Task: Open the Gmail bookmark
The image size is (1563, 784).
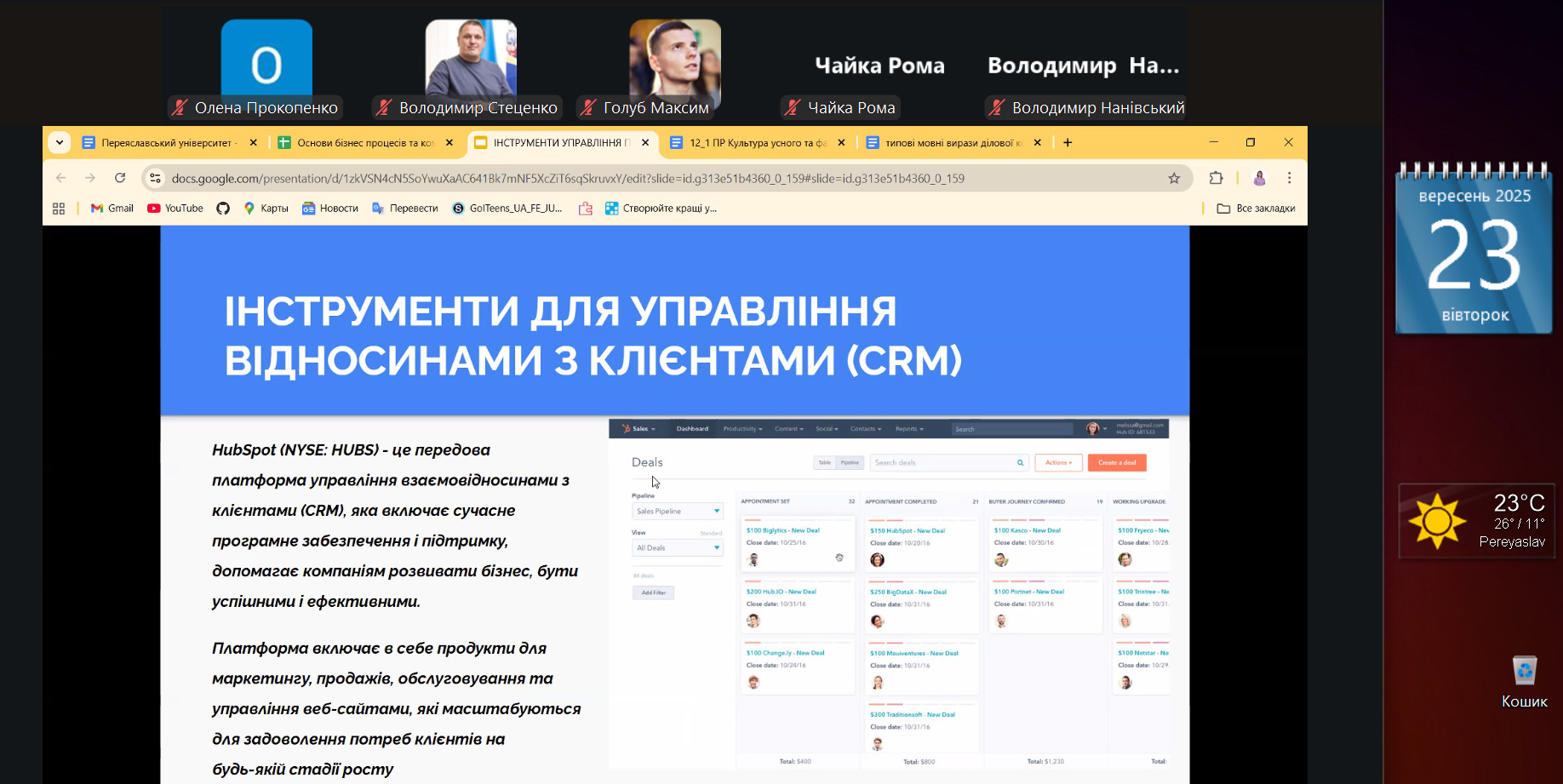Action: (x=112, y=209)
